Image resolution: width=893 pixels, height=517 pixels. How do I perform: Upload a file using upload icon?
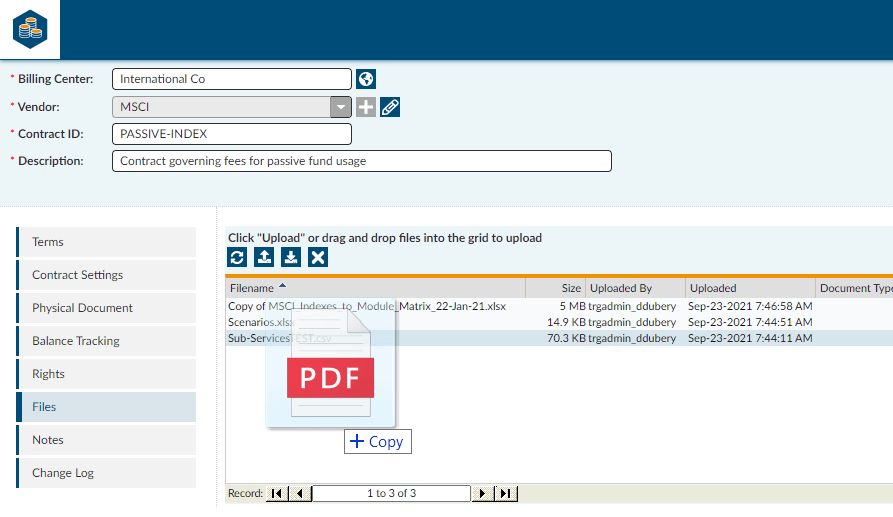click(x=264, y=257)
